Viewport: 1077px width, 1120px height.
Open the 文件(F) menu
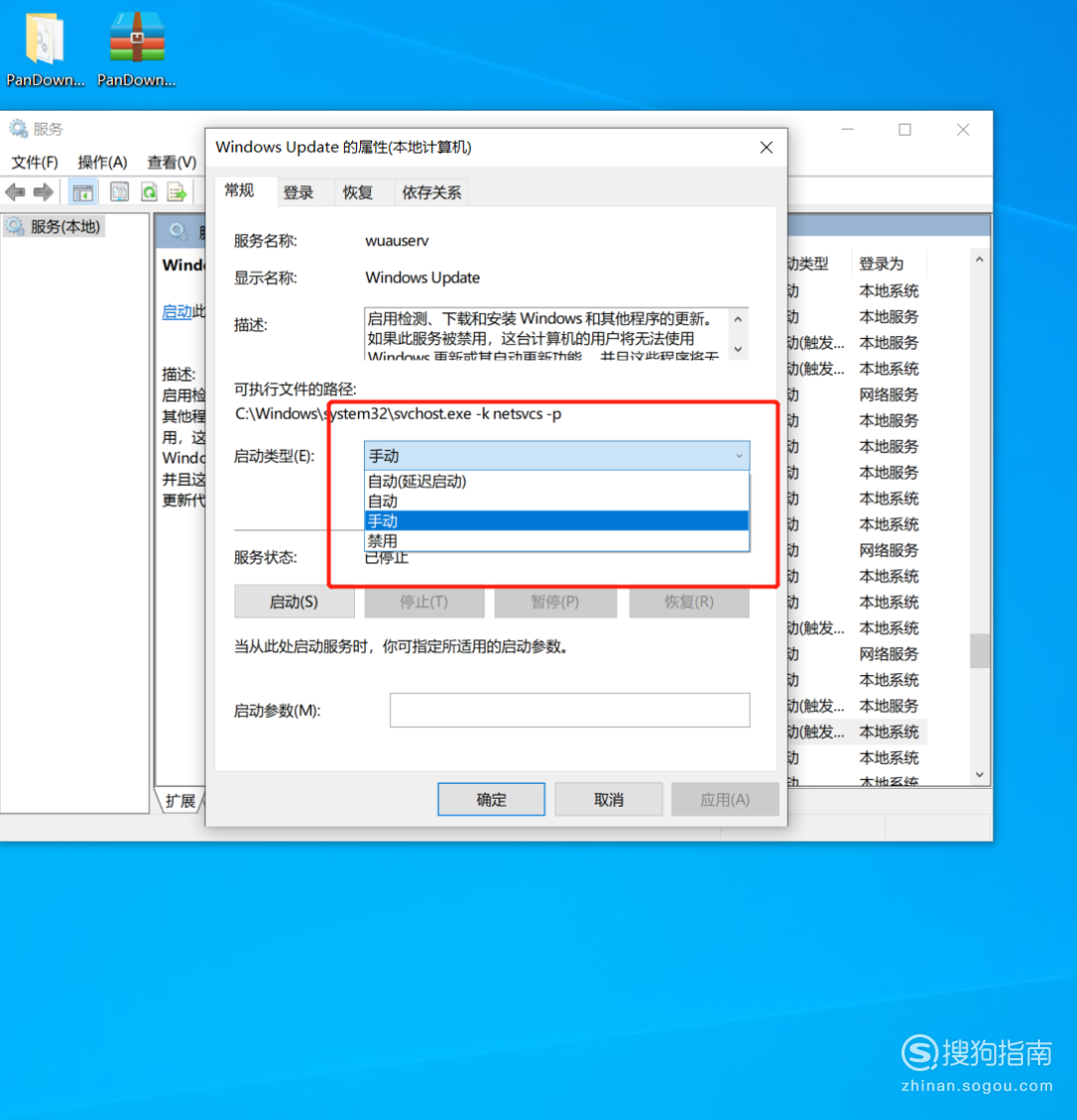[34, 163]
